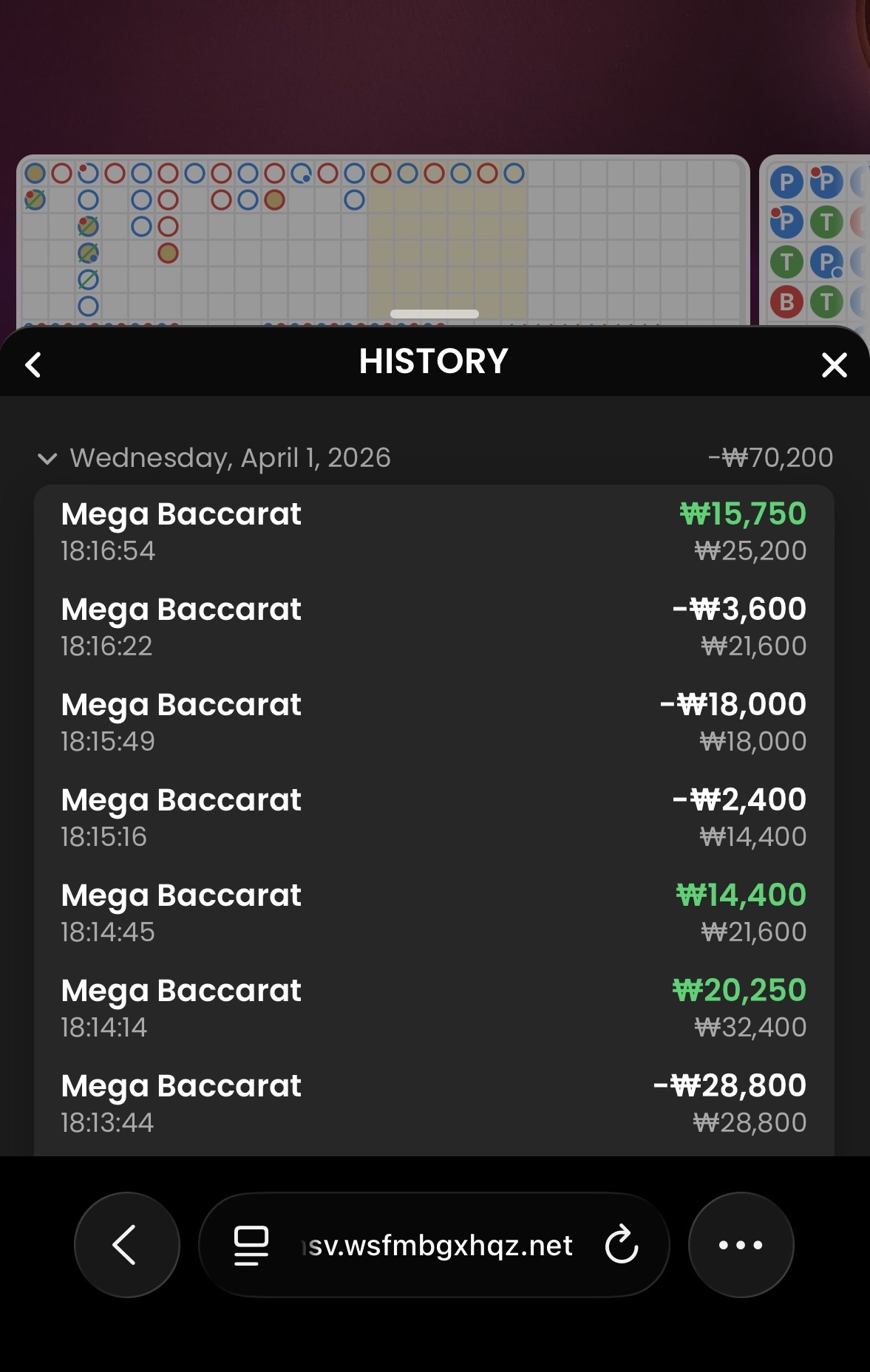870x1372 pixels.
Task: Open the browser three-dots menu
Action: [x=741, y=1245]
